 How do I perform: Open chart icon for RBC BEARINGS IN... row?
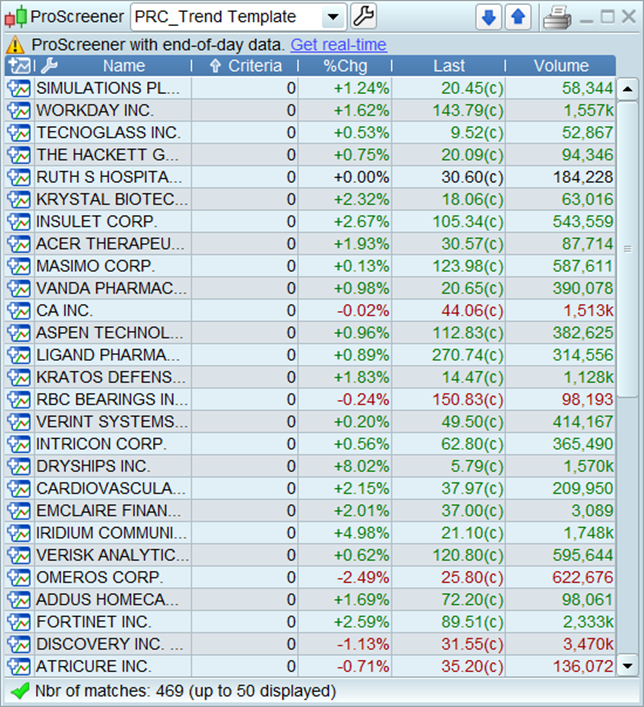(19, 399)
